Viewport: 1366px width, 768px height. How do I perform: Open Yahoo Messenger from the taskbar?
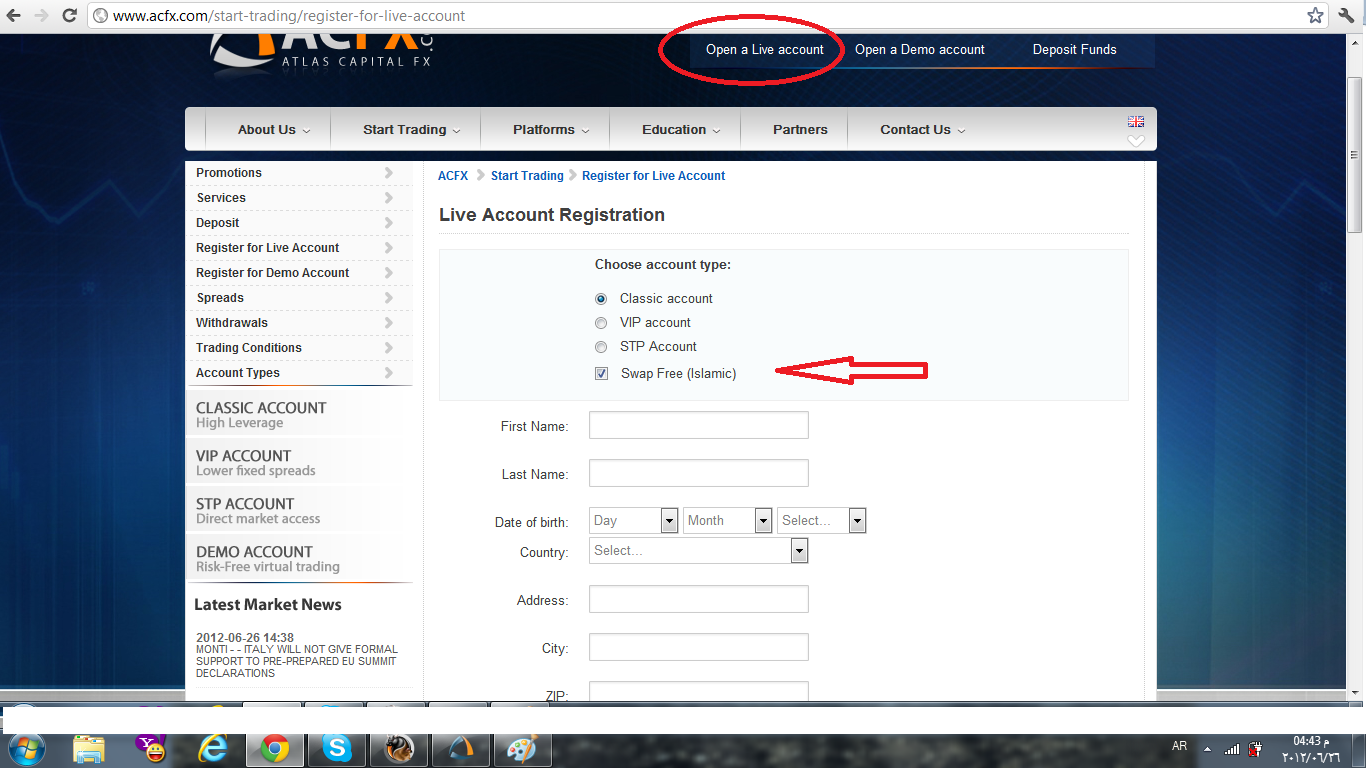pyautogui.click(x=151, y=748)
